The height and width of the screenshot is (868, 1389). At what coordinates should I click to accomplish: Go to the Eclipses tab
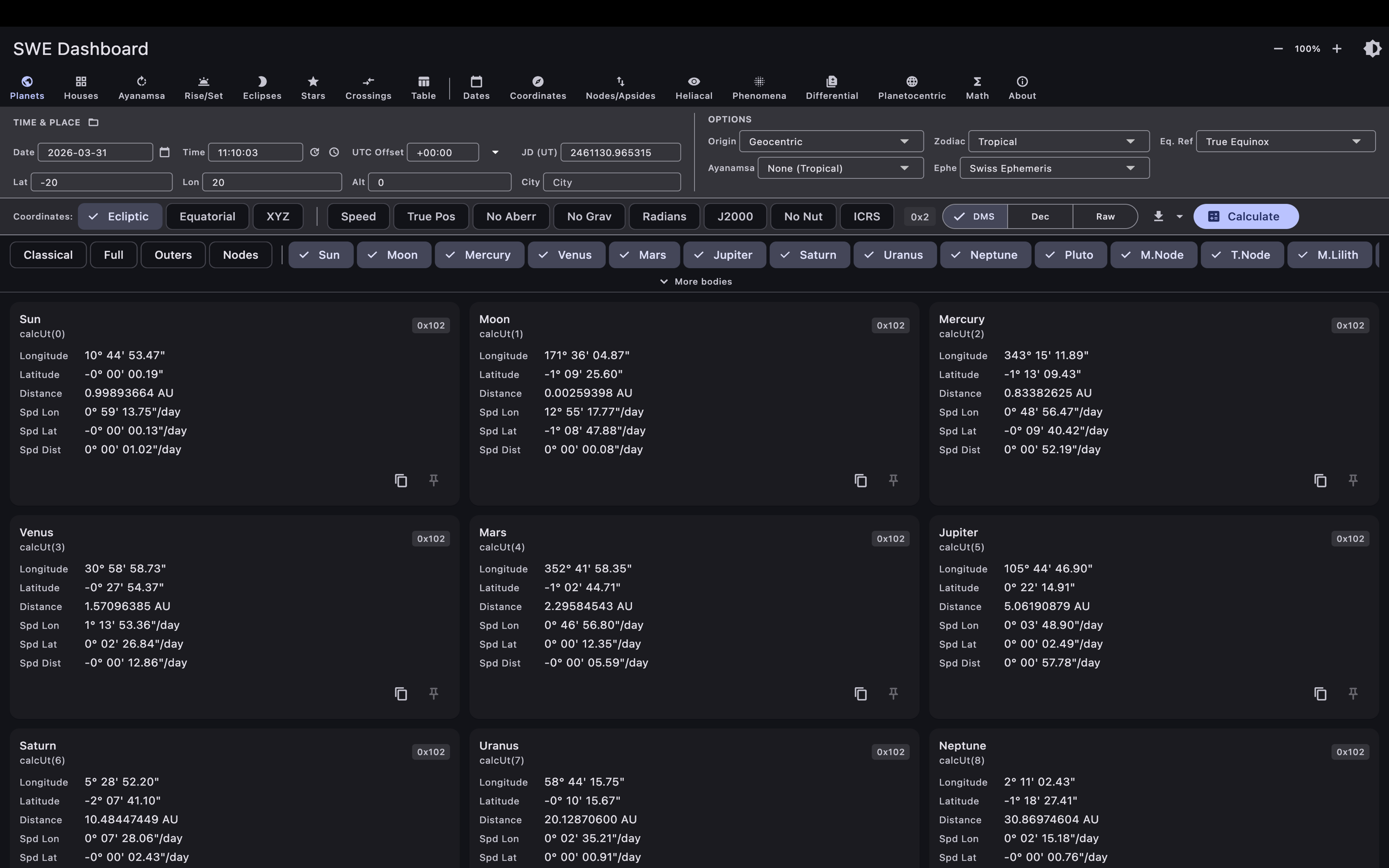[x=262, y=88]
